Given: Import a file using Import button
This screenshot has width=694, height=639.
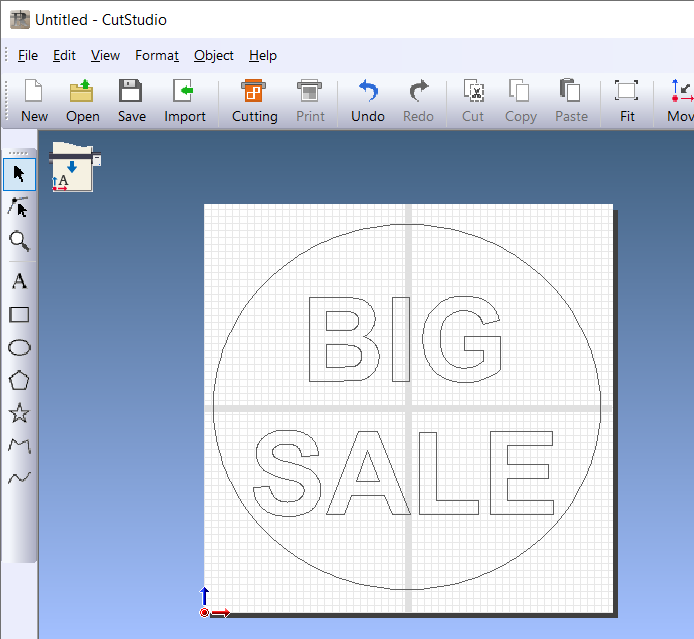Looking at the screenshot, I should coord(185,102).
